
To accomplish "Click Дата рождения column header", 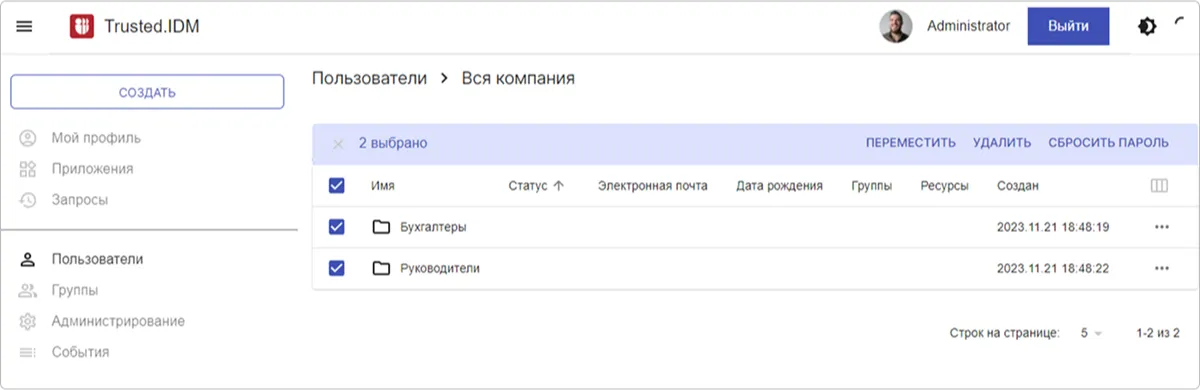I will (779, 186).
